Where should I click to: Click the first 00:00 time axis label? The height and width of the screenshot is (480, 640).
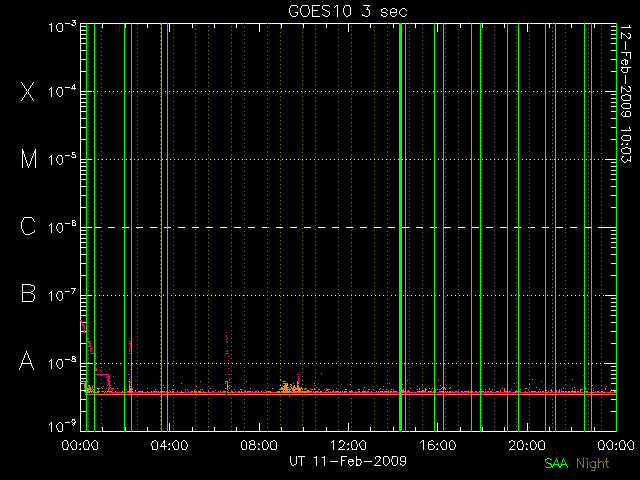[80, 445]
